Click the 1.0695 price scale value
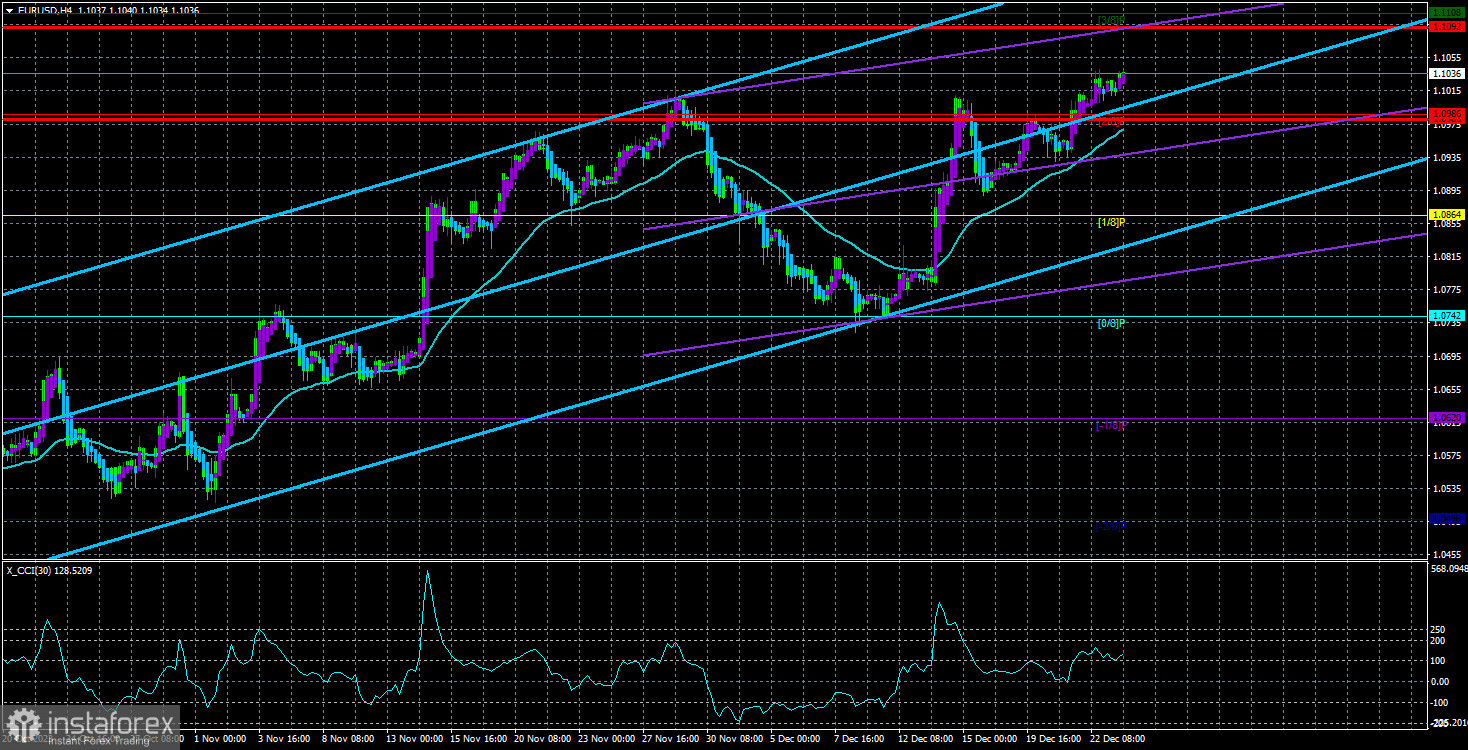Screen dimensions: 1468x750 tap(1446, 356)
